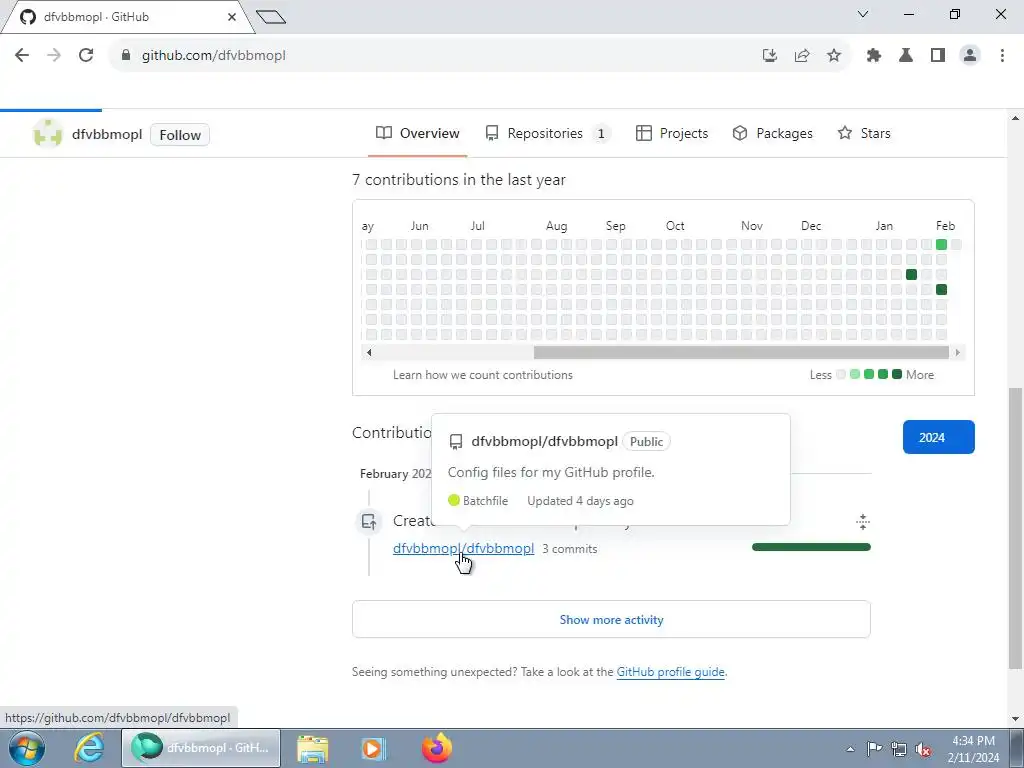Click the Public badge in hover card

click(646, 441)
